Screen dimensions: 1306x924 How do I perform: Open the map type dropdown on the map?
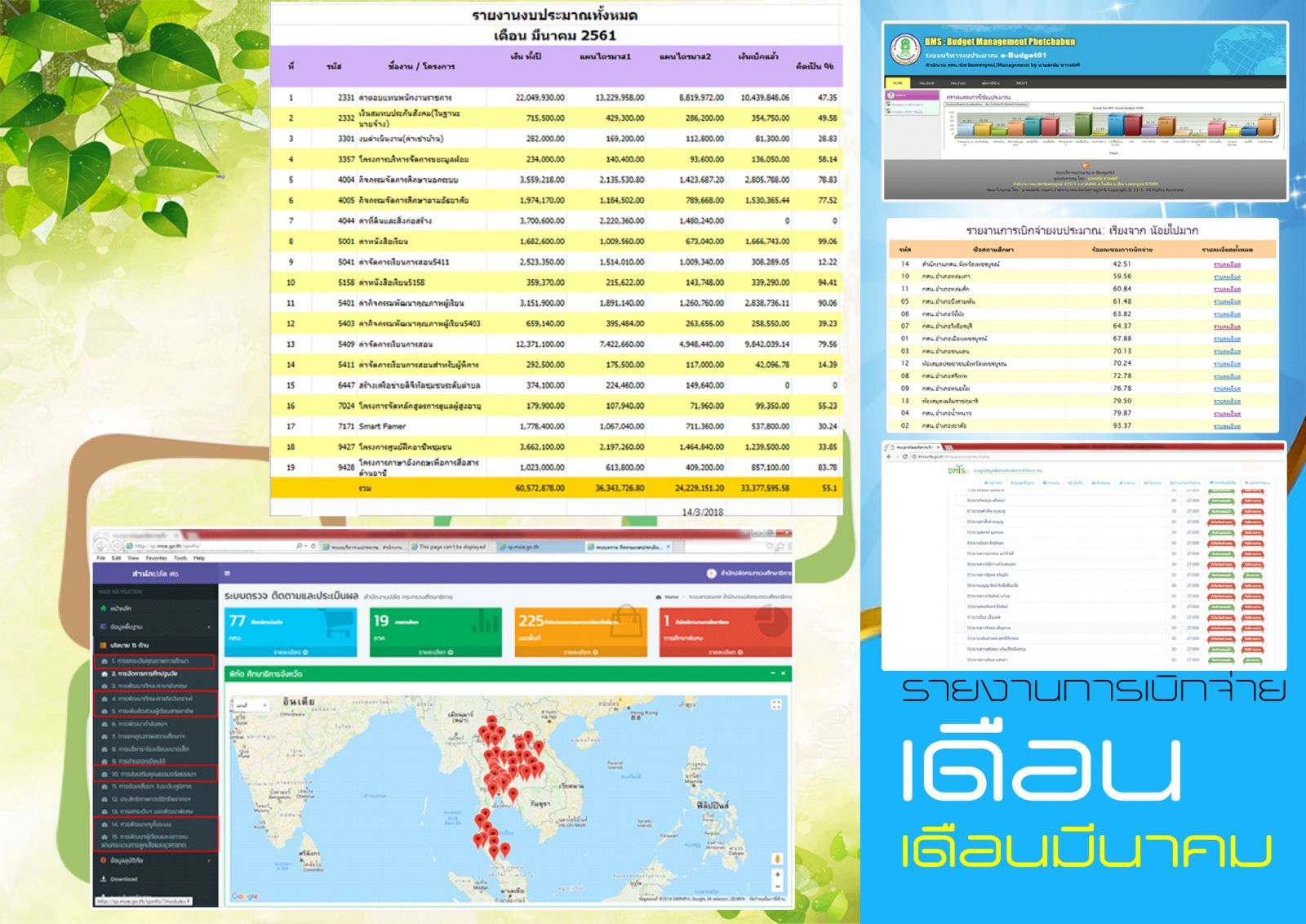[251, 704]
